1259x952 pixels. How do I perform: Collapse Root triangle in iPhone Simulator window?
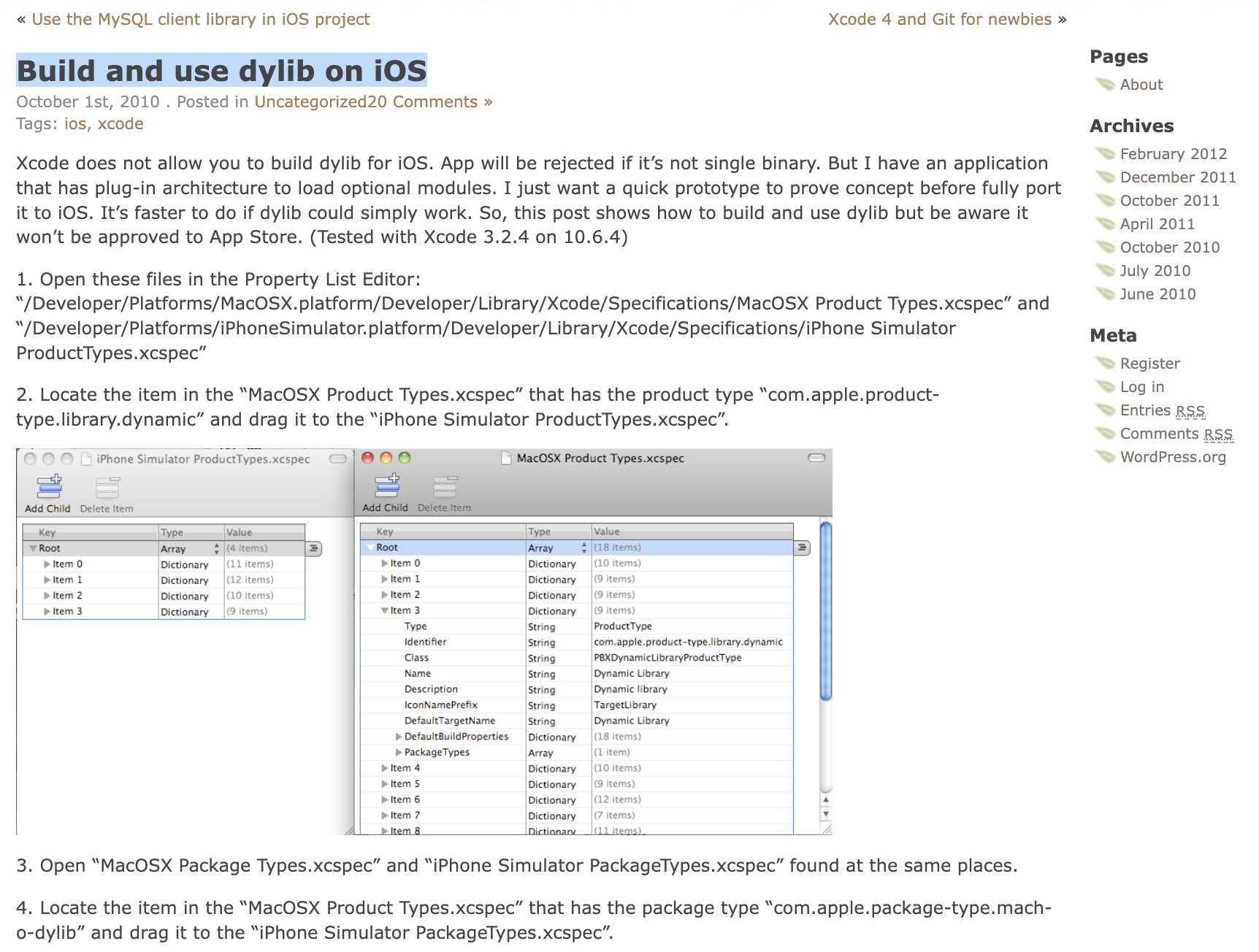33,548
